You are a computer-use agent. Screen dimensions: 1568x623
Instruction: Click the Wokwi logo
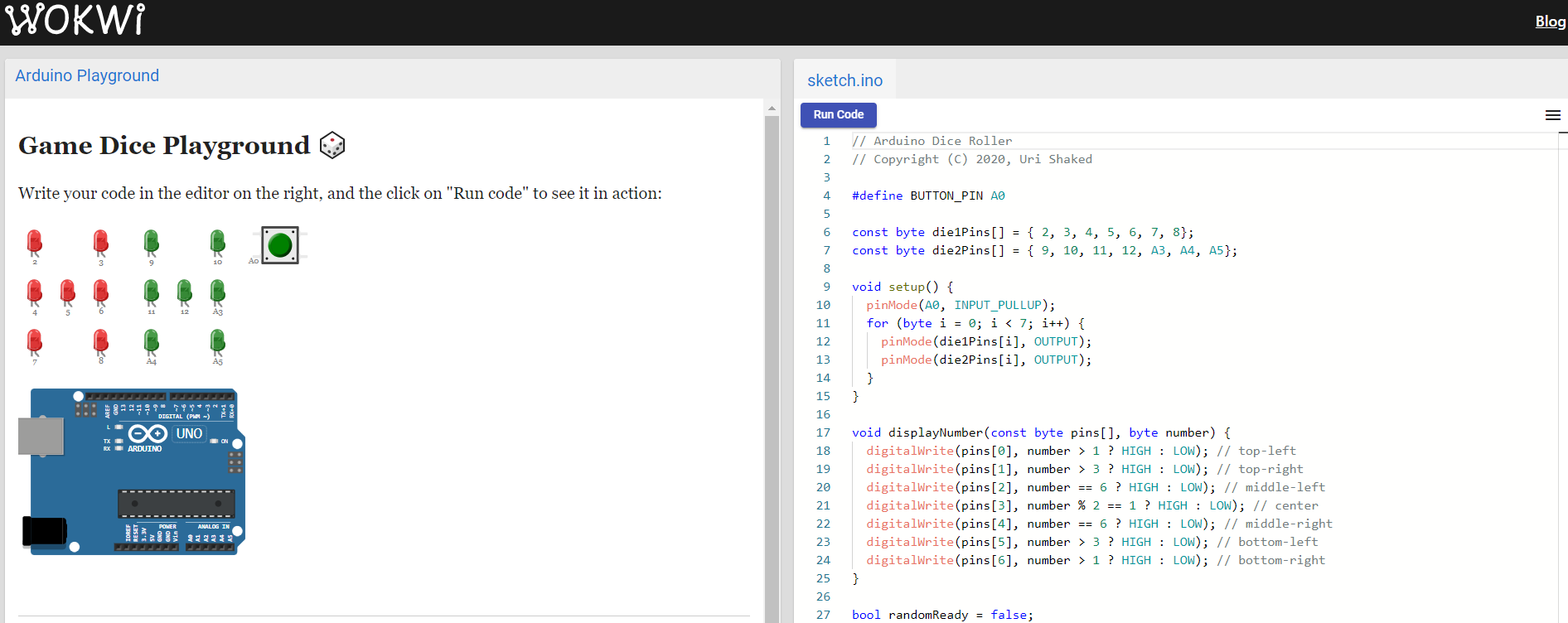tap(75, 20)
